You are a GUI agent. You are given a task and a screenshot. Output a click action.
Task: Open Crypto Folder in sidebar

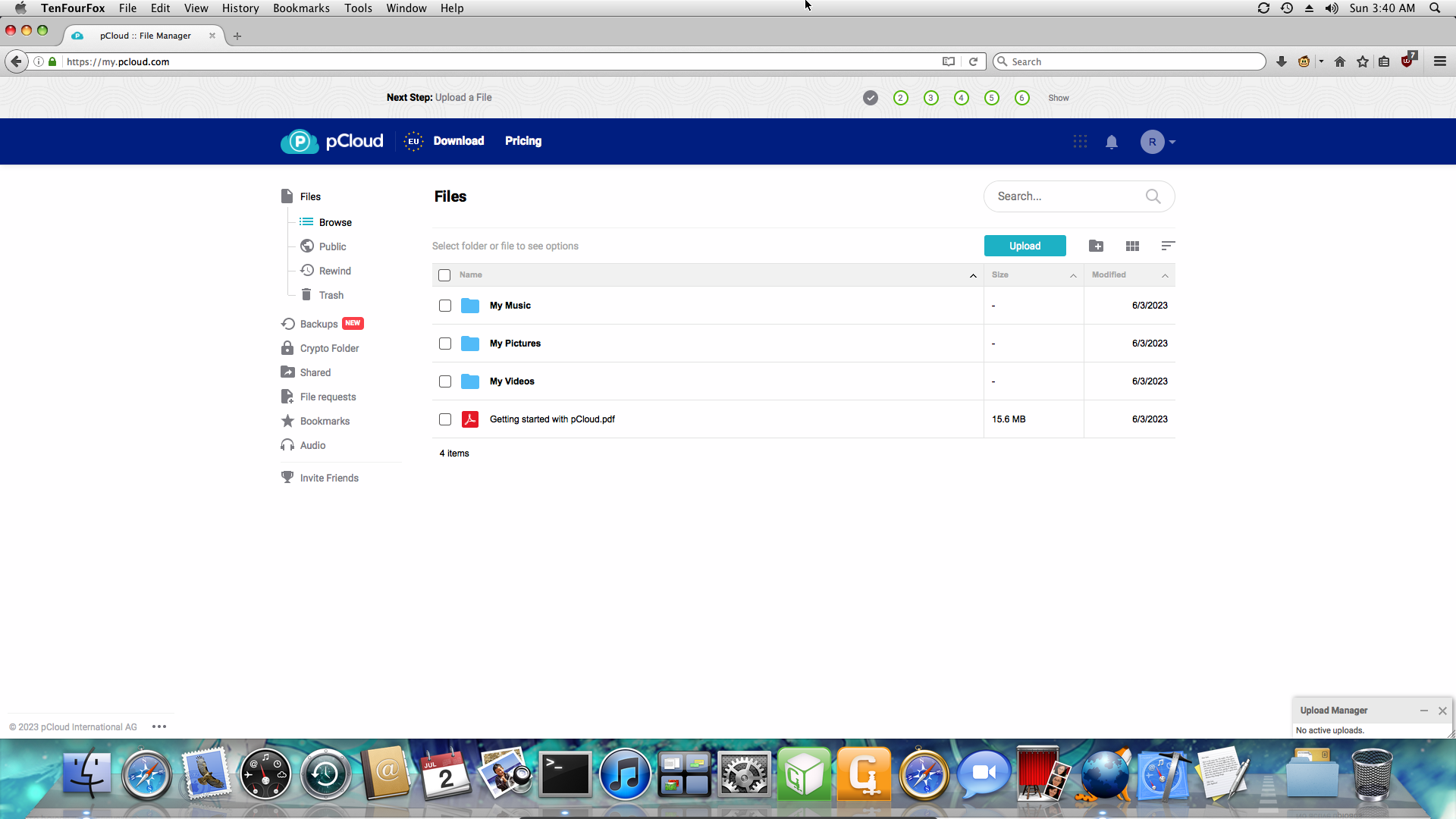tap(329, 348)
